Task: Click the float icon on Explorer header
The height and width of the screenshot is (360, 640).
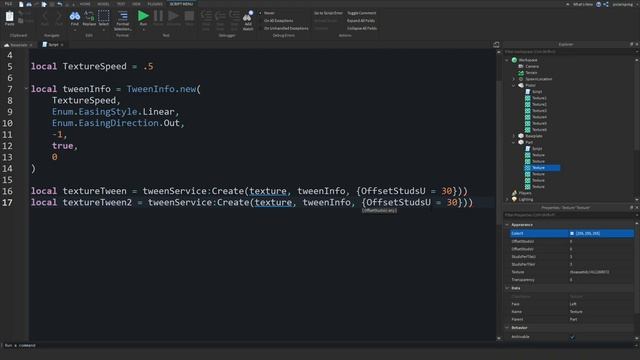Action: pos(631,44)
